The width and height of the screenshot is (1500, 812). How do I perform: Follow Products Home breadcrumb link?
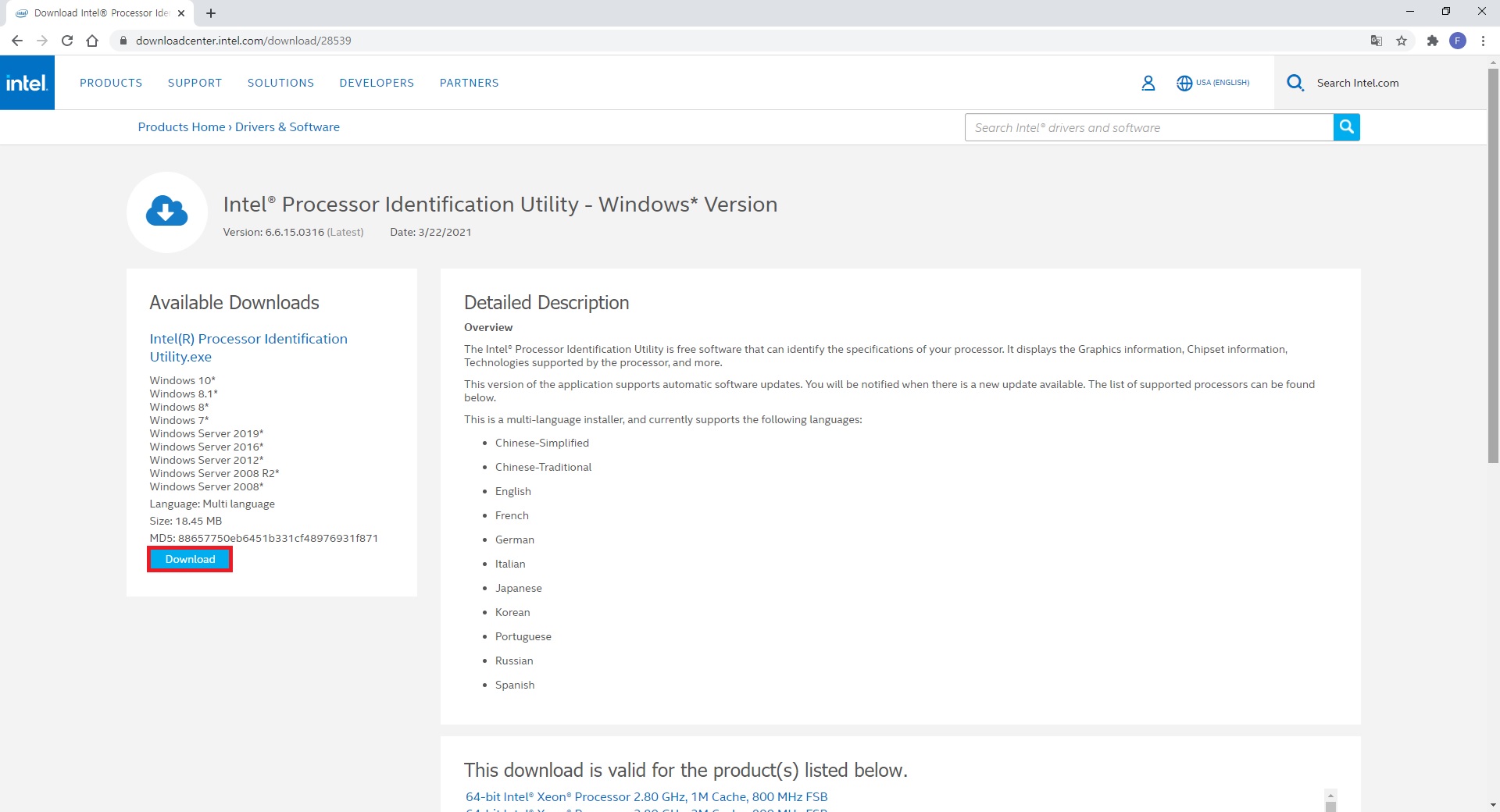(181, 127)
